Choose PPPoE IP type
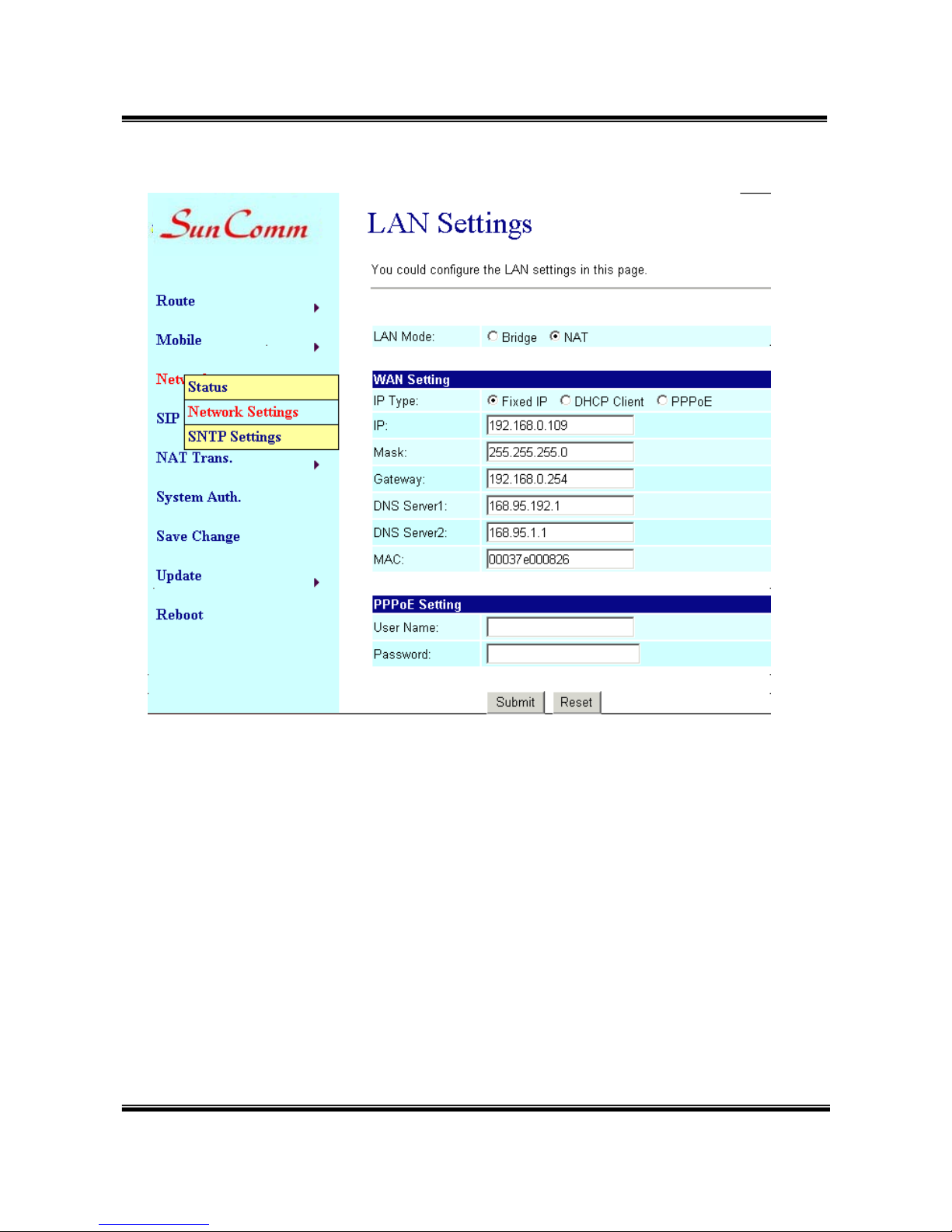Viewport: 952px width, 1232px height. (x=662, y=400)
